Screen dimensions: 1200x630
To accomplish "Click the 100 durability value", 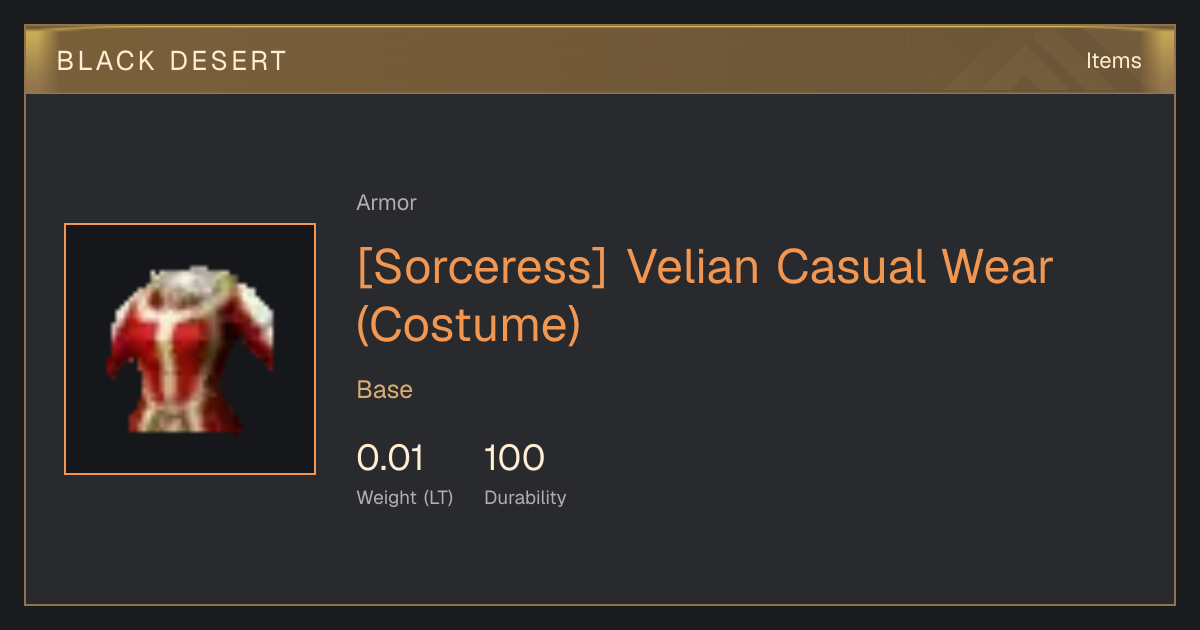I will [514, 458].
